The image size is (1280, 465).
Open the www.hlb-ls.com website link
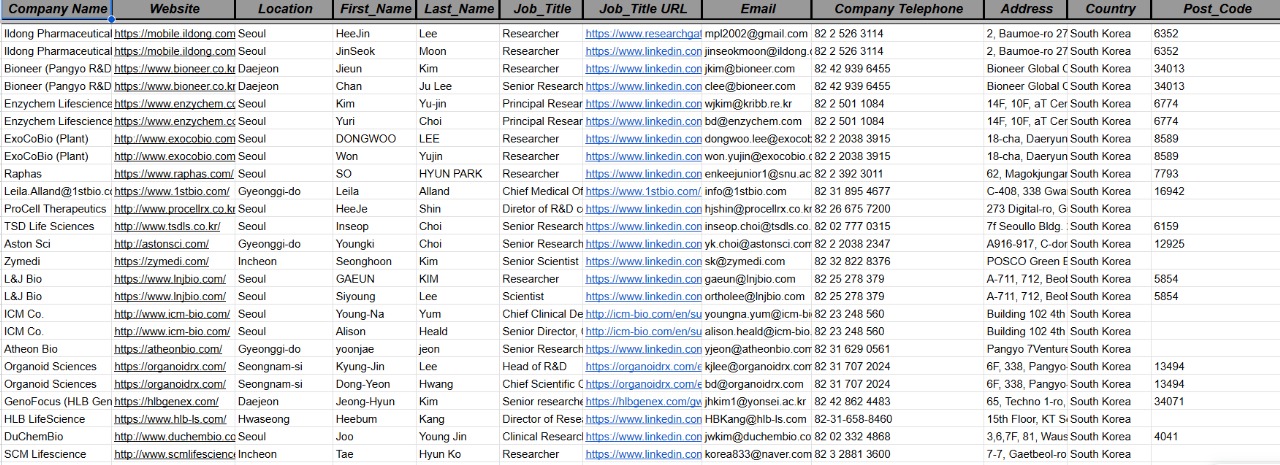(x=171, y=419)
